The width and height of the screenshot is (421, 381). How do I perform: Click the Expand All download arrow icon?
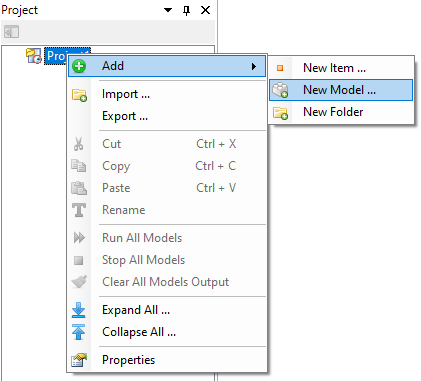pos(79,310)
